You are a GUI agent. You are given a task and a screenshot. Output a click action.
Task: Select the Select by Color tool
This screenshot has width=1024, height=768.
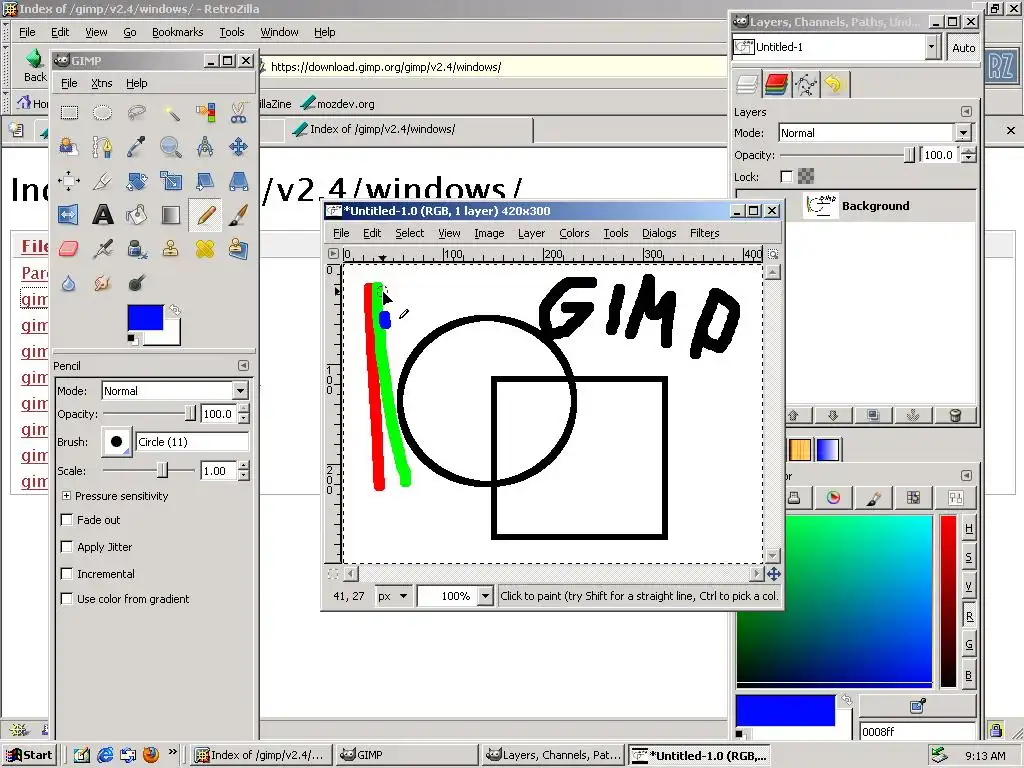205,113
